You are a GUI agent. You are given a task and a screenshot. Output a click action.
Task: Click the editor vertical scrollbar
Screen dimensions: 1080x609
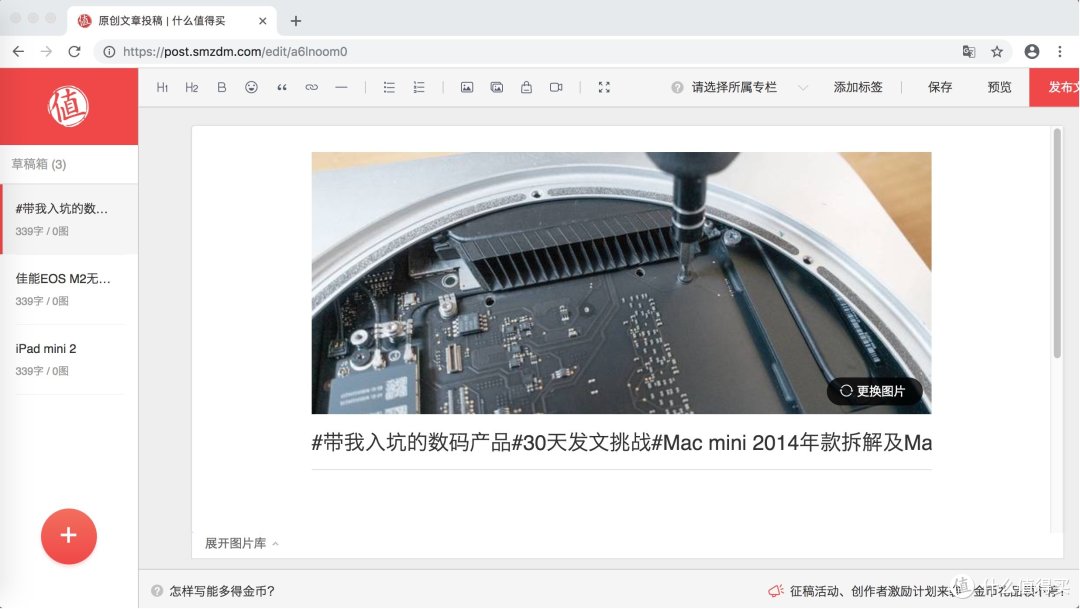click(x=1057, y=243)
